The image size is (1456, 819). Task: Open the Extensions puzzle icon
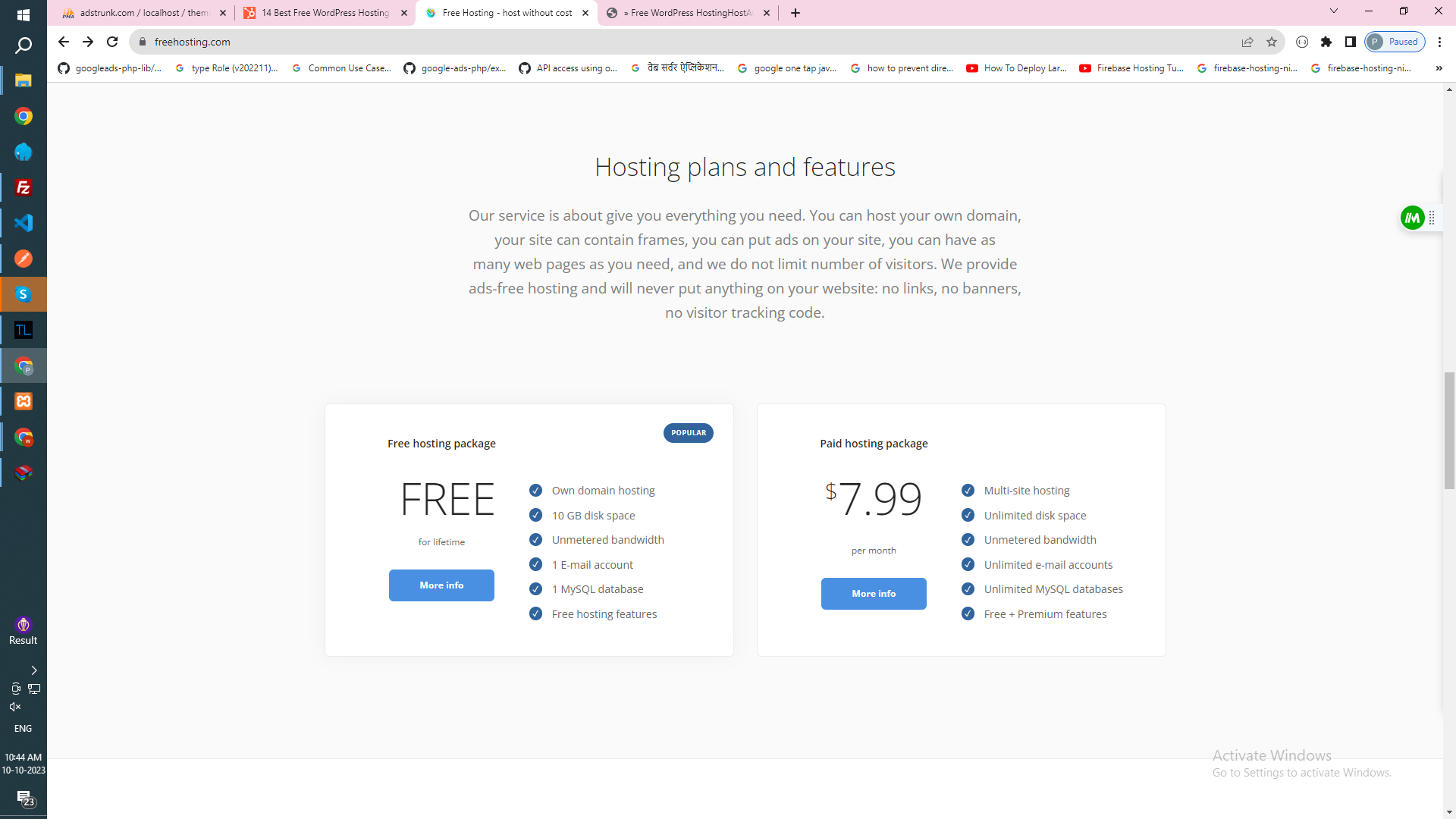pos(1326,42)
